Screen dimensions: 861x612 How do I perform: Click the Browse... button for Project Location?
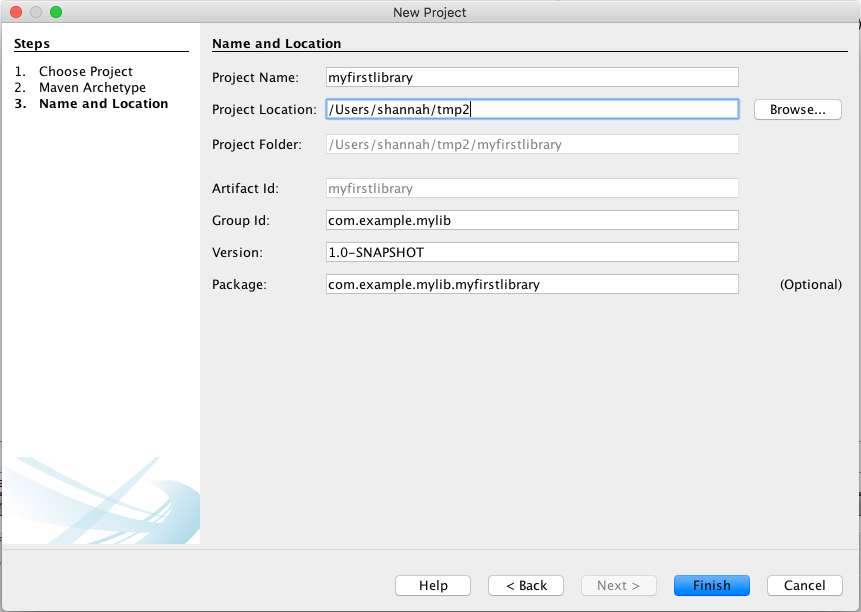tap(797, 109)
